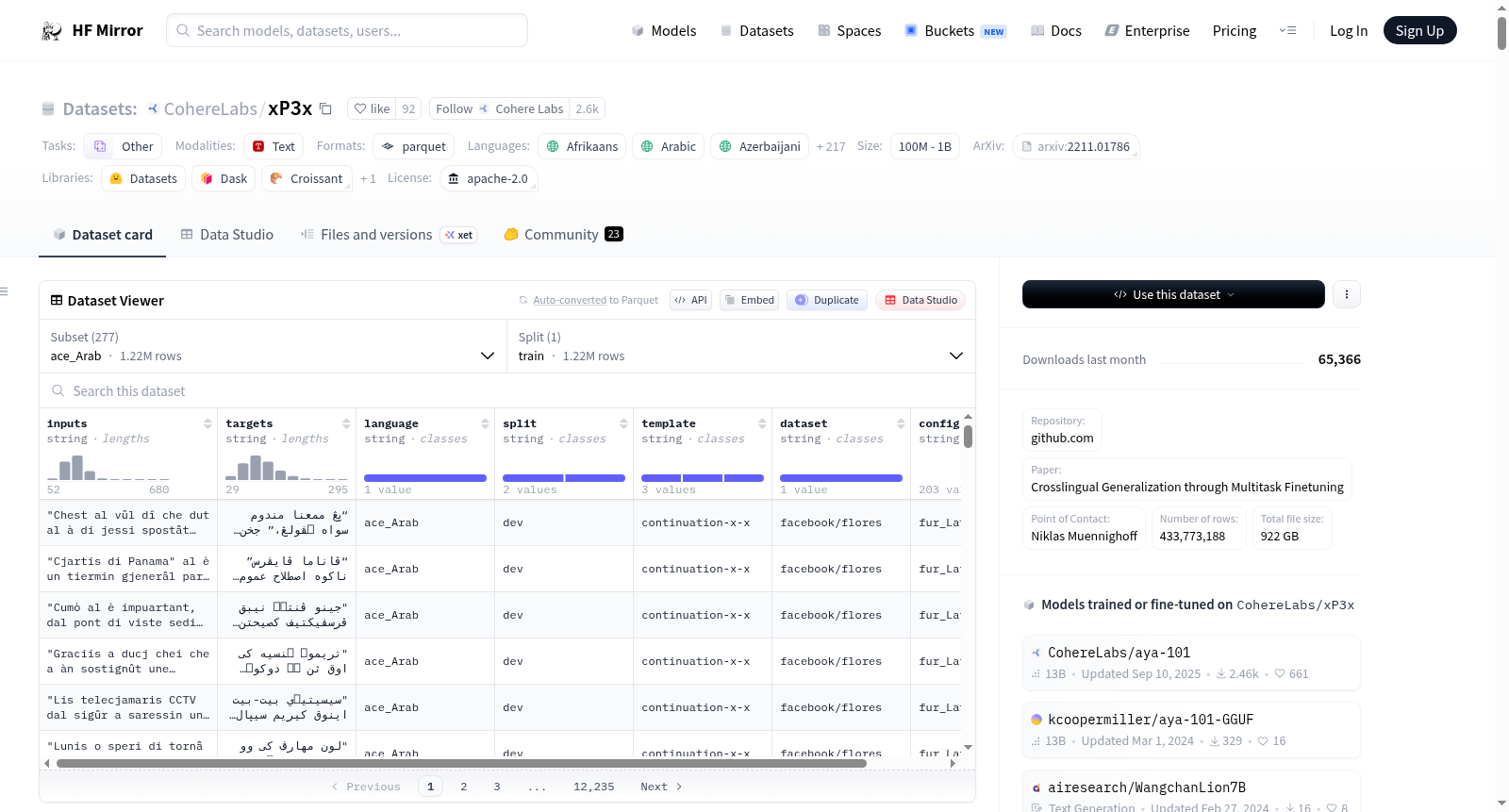Viewport: 1509px width, 812px height.
Task: Click the CohereLabs organization icon in title
Action: tap(153, 108)
